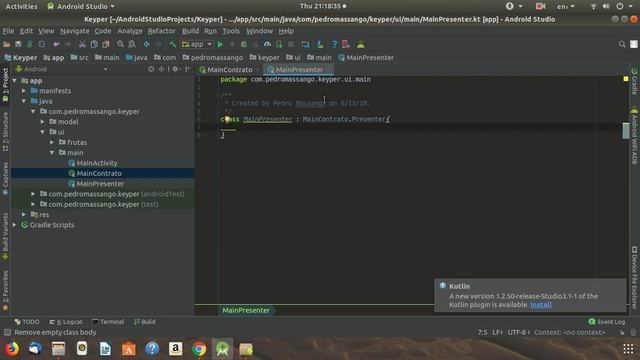This screenshot has height=360, width=640.
Task: Click the Undo arrow toolbar icon
Action: coord(56,44)
